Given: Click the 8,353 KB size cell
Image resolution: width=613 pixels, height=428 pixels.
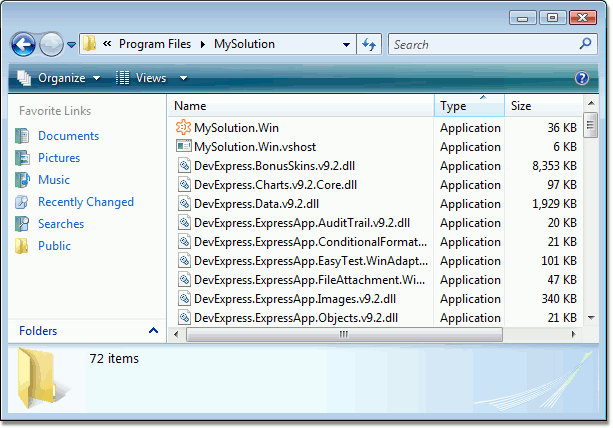Looking at the screenshot, I should [554, 166].
